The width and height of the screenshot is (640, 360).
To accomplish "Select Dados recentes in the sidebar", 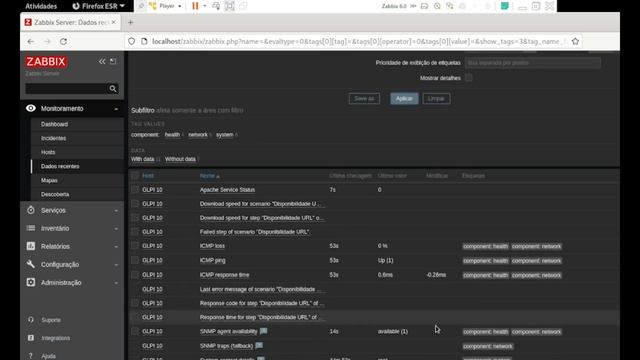I will coord(60,166).
